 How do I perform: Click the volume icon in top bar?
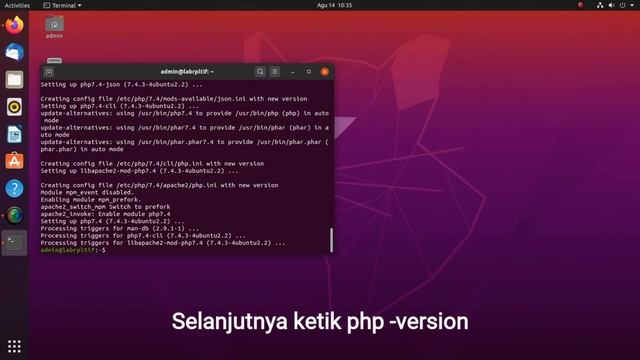click(x=611, y=5)
